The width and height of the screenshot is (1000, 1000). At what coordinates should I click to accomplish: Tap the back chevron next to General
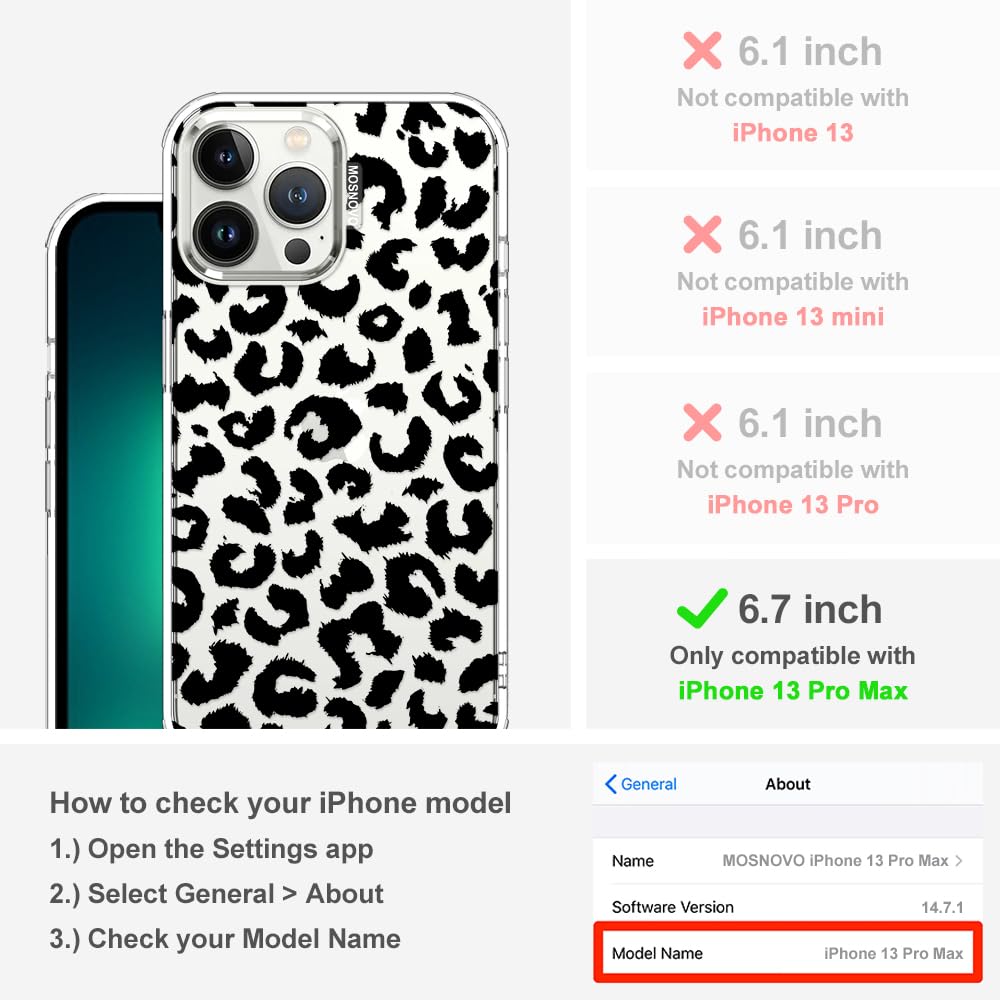coord(610,784)
